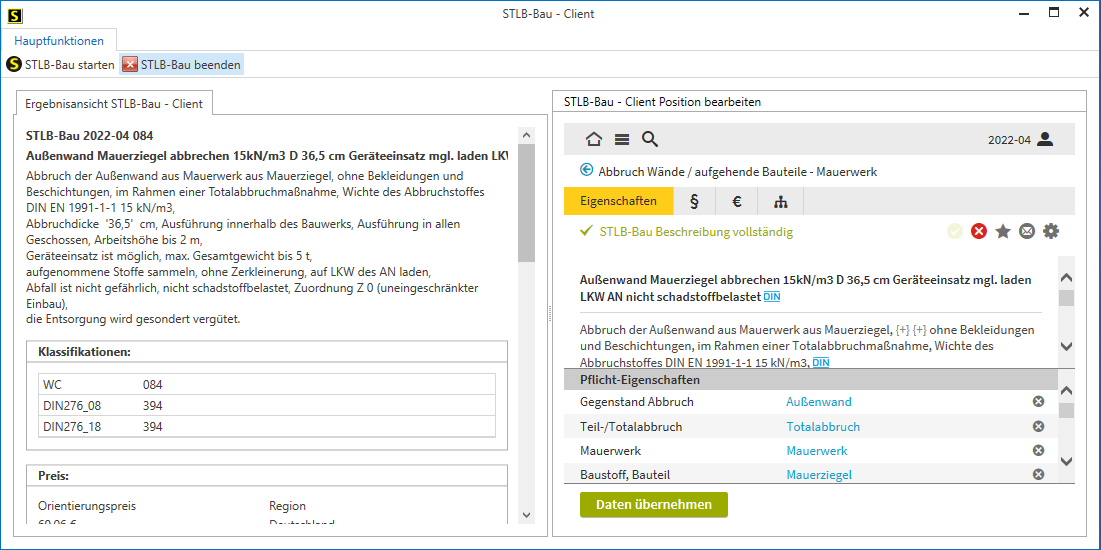Open the Euro price tab
1101x550 pixels.
737,201
